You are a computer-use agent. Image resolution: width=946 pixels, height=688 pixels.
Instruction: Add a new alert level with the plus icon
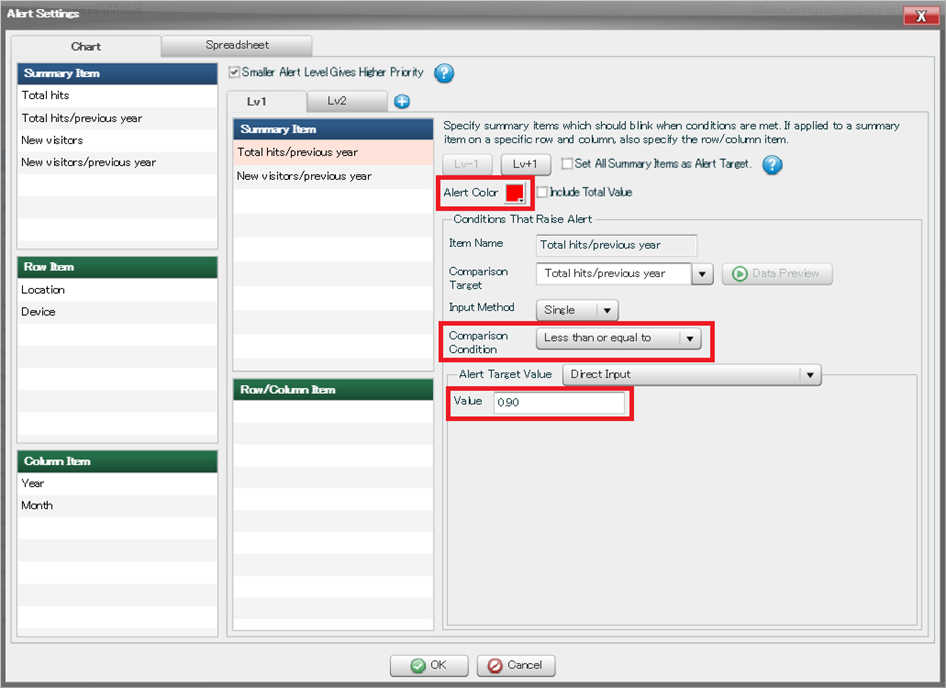(x=402, y=101)
